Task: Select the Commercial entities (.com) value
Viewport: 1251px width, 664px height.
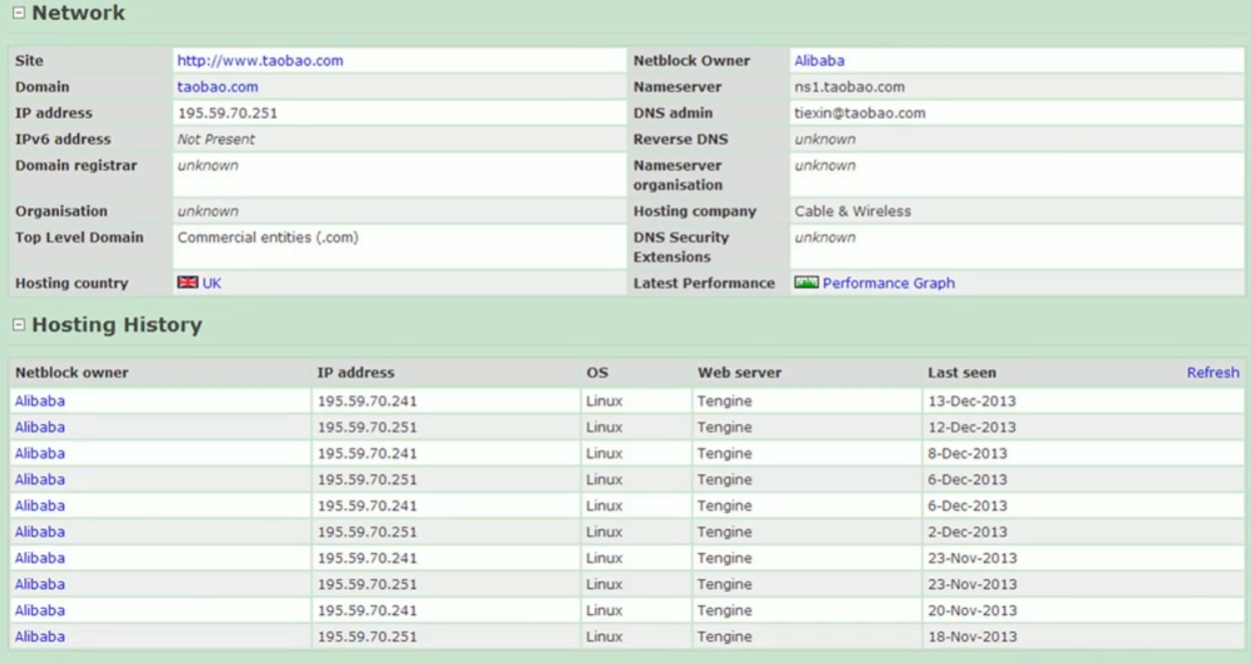Action: tap(268, 237)
